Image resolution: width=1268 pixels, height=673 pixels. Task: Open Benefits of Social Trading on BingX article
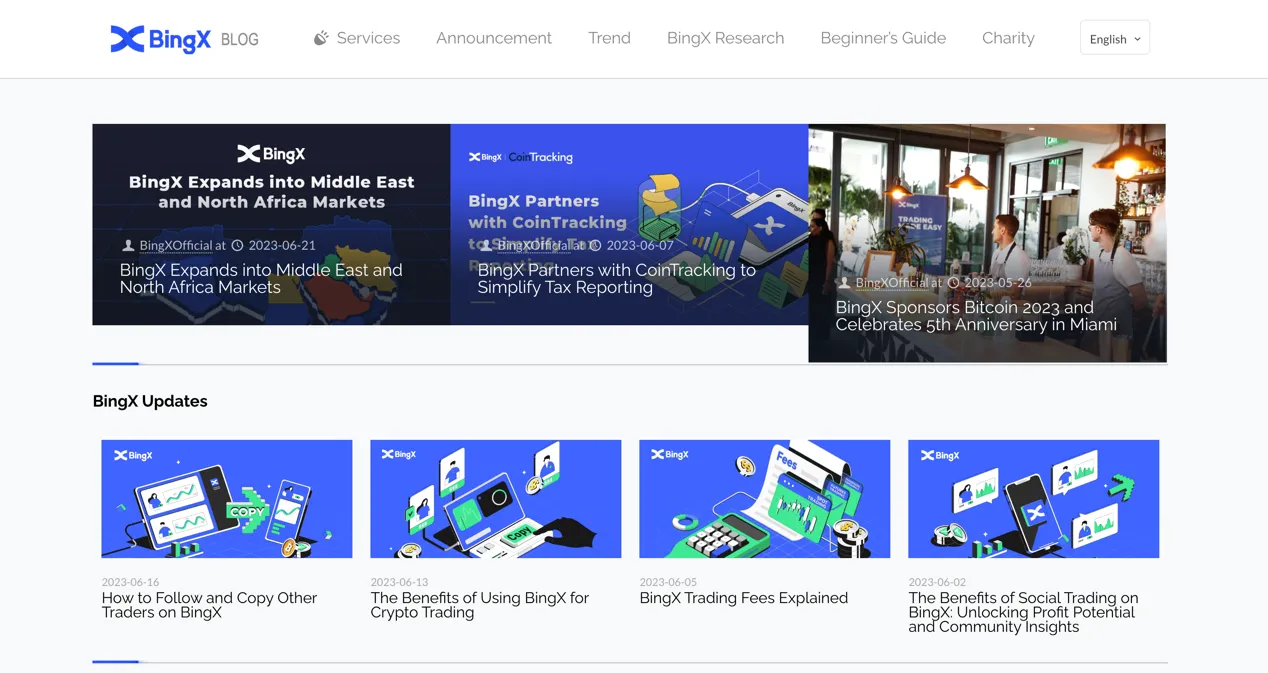point(1023,612)
